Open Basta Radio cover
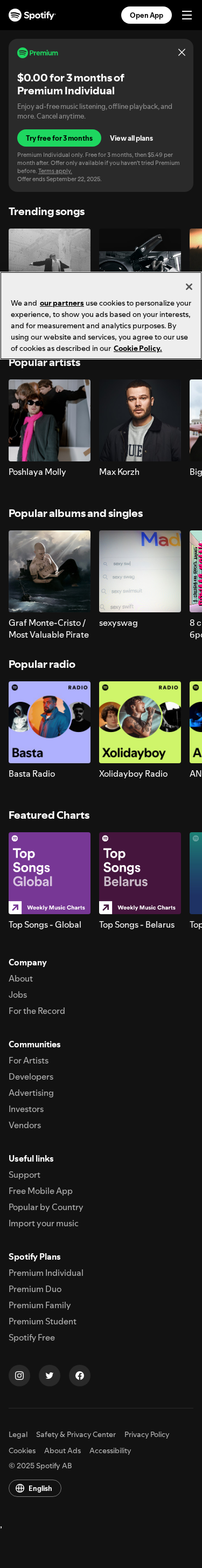This screenshot has width=202, height=1568. pos(49,722)
